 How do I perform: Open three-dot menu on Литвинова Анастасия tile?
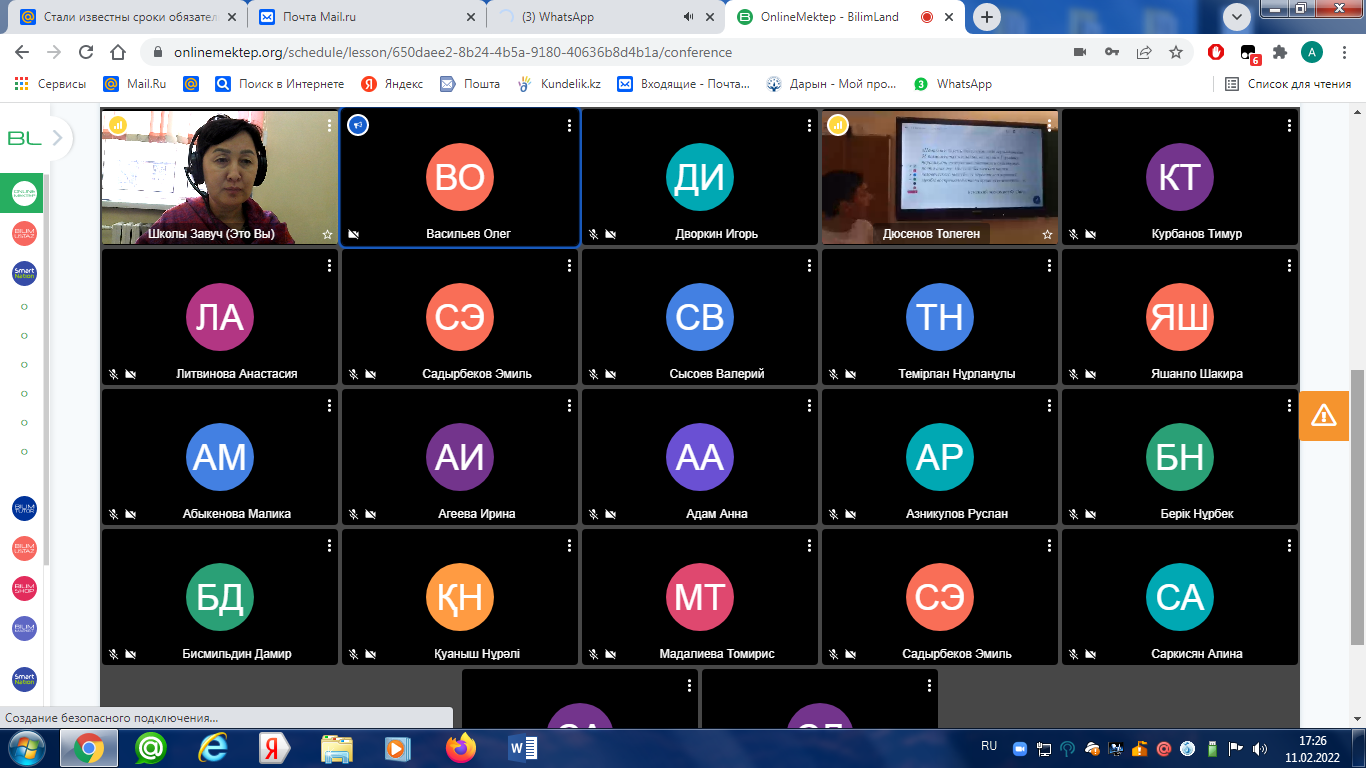click(x=329, y=265)
